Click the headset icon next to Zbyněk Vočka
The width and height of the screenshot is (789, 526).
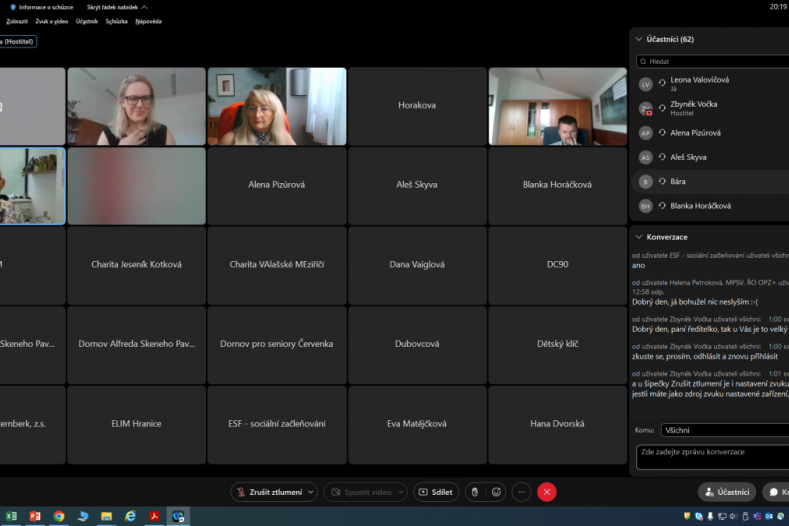pyautogui.click(x=662, y=107)
